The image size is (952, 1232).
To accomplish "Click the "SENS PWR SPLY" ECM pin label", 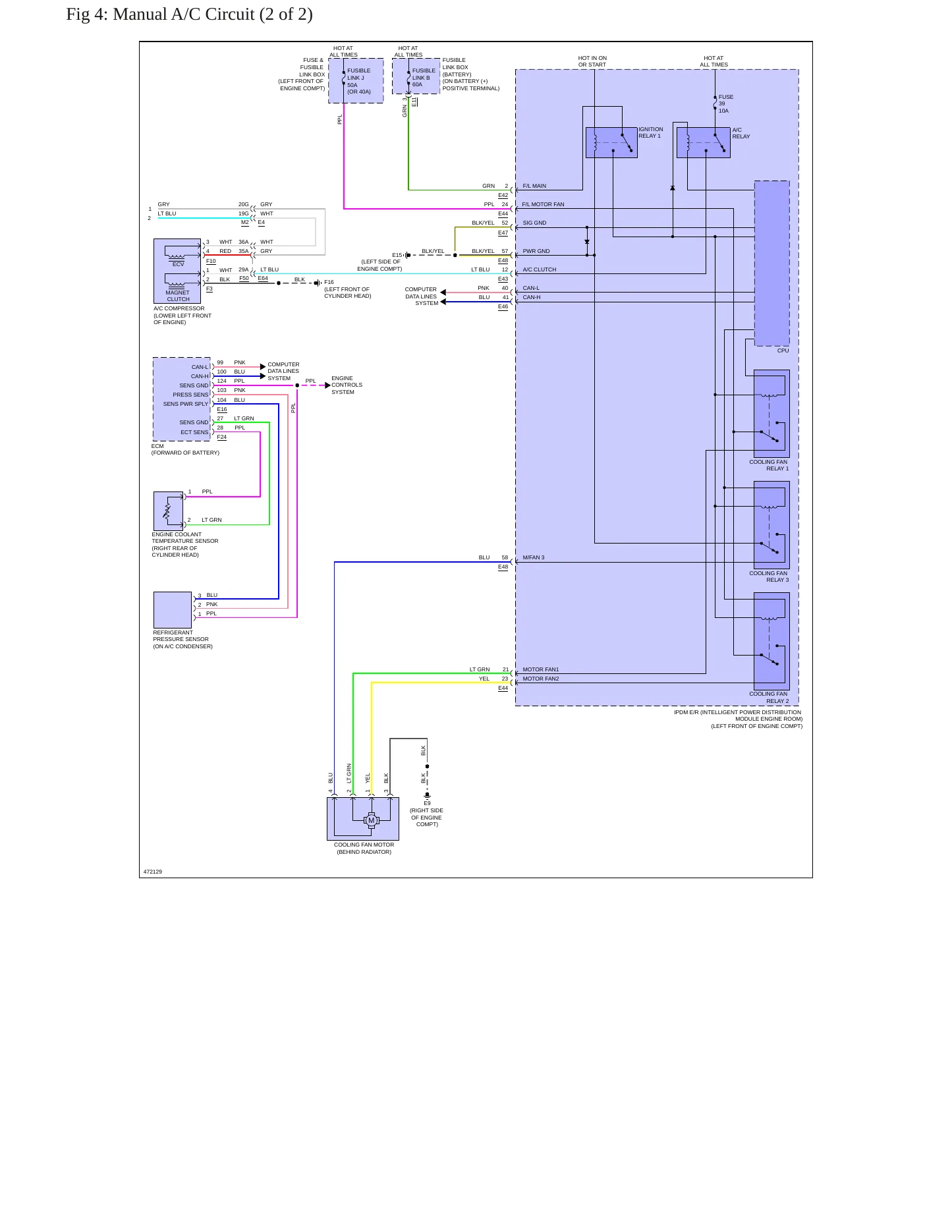I will pyautogui.click(x=186, y=404).
